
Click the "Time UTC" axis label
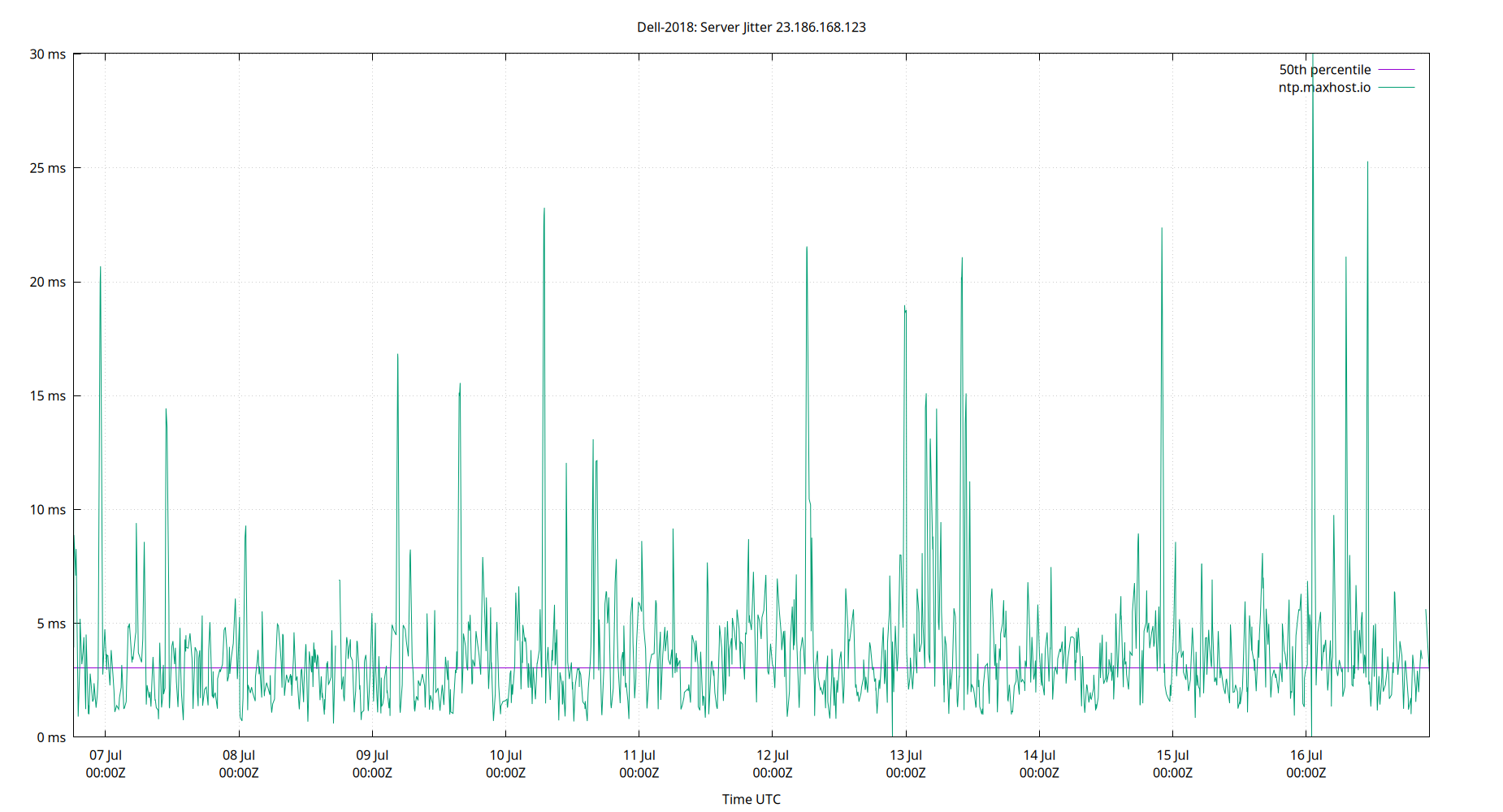(x=751, y=799)
